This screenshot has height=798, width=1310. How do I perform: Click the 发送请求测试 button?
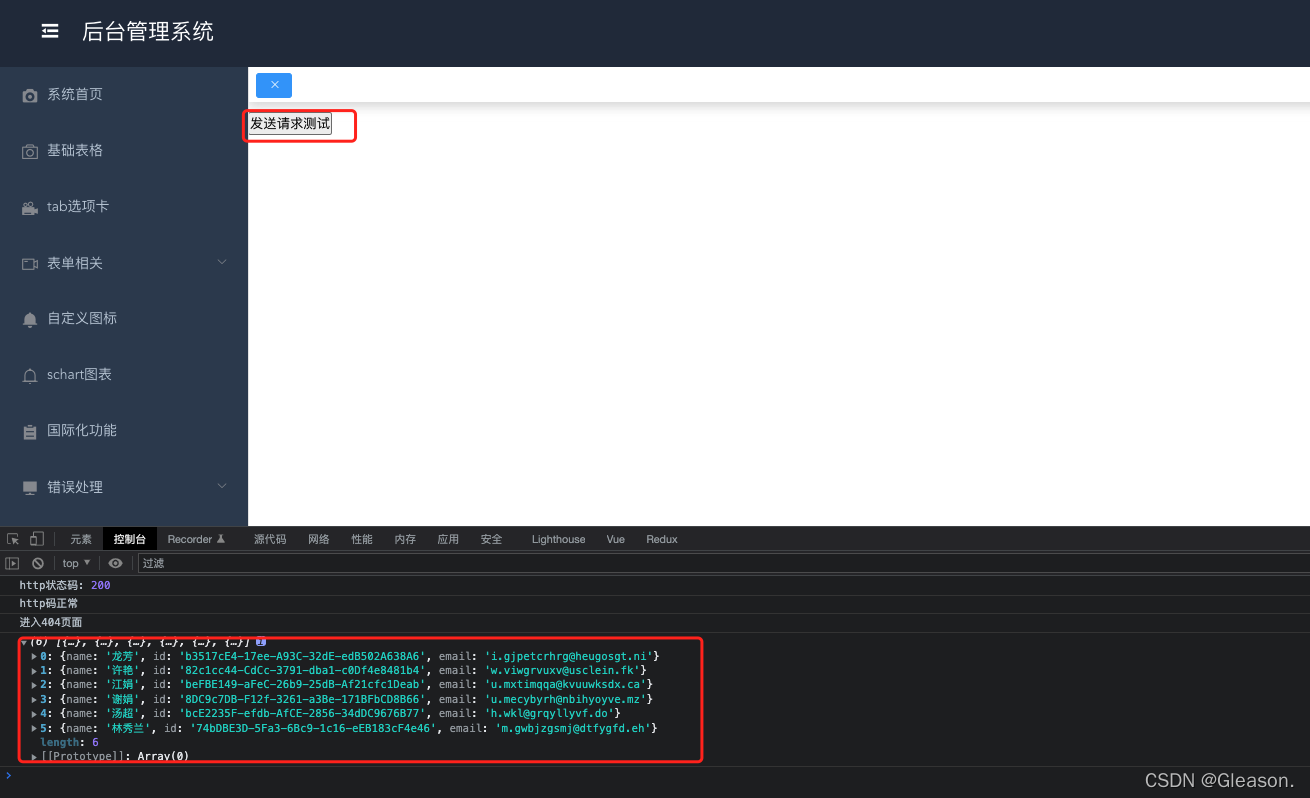[x=290, y=123]
